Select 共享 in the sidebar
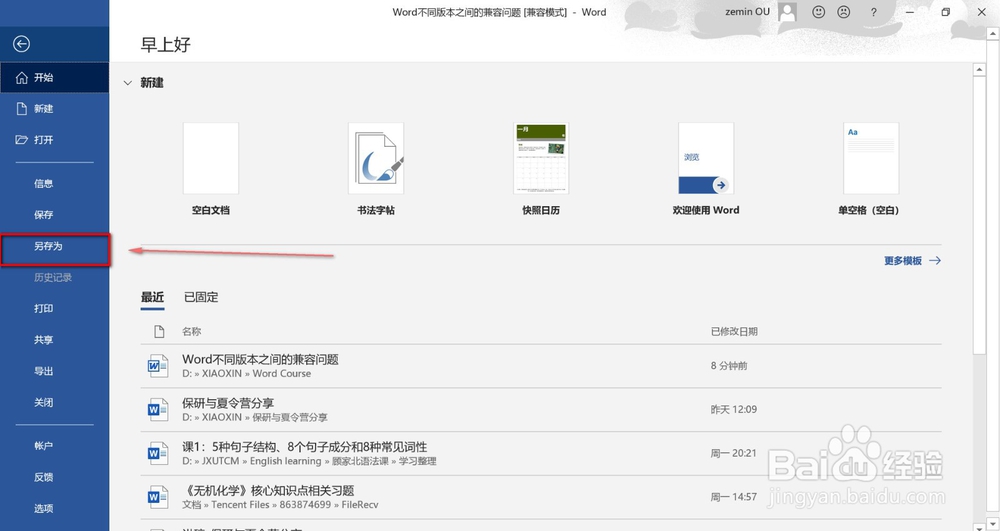Image resolution: width=1000 pixels, height=531 pixels. point(54,340)
